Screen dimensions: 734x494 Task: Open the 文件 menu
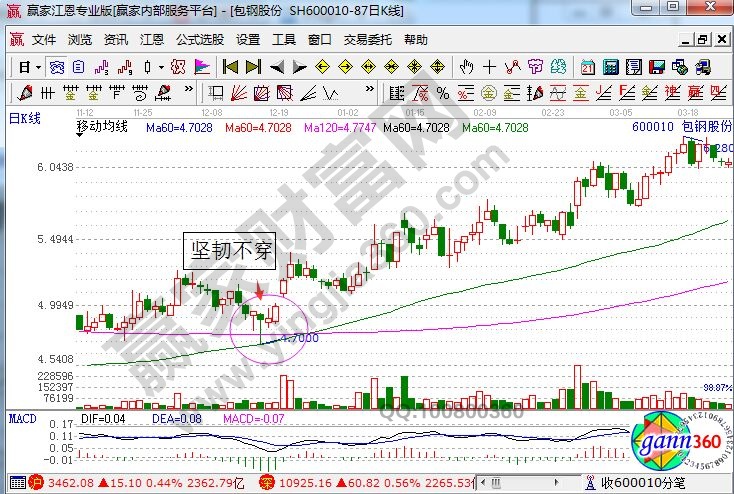tap(44, 40)
